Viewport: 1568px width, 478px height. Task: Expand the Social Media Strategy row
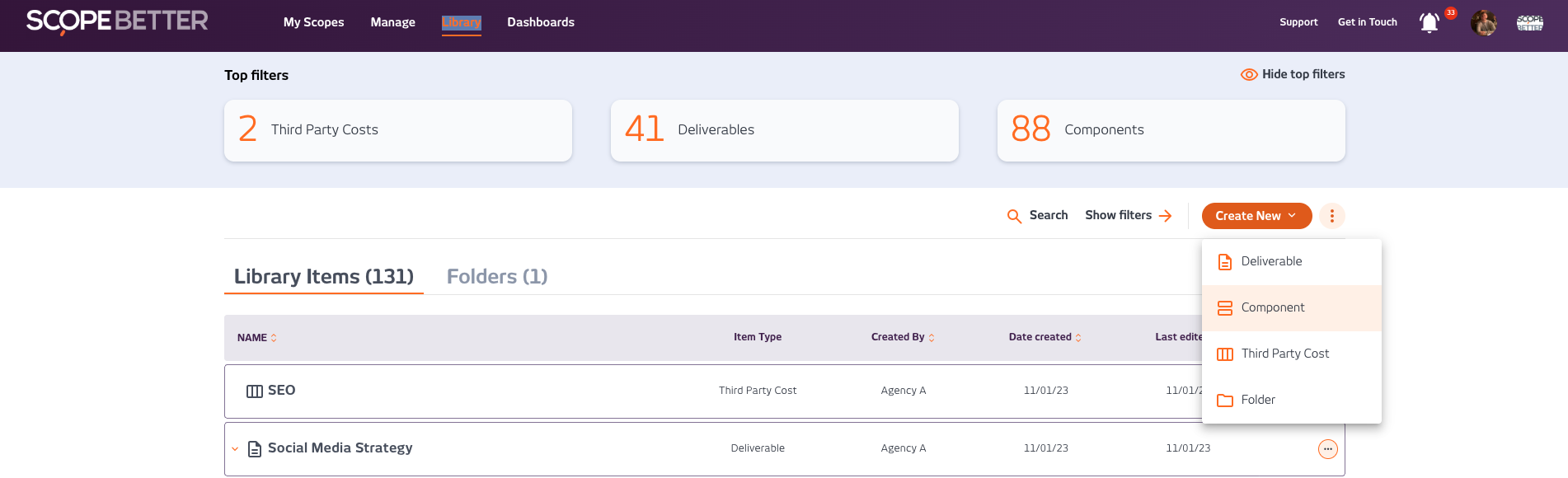click(235, 449)
